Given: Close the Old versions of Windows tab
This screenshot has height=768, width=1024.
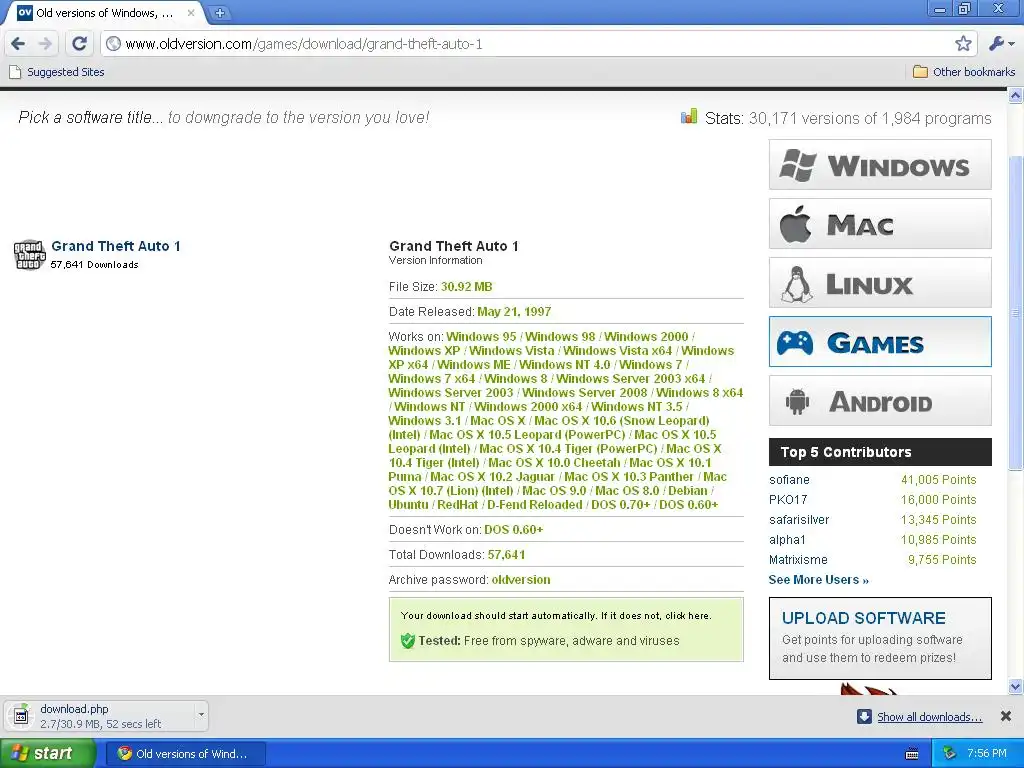Looking at the screenshot, I should coord(191,12).
